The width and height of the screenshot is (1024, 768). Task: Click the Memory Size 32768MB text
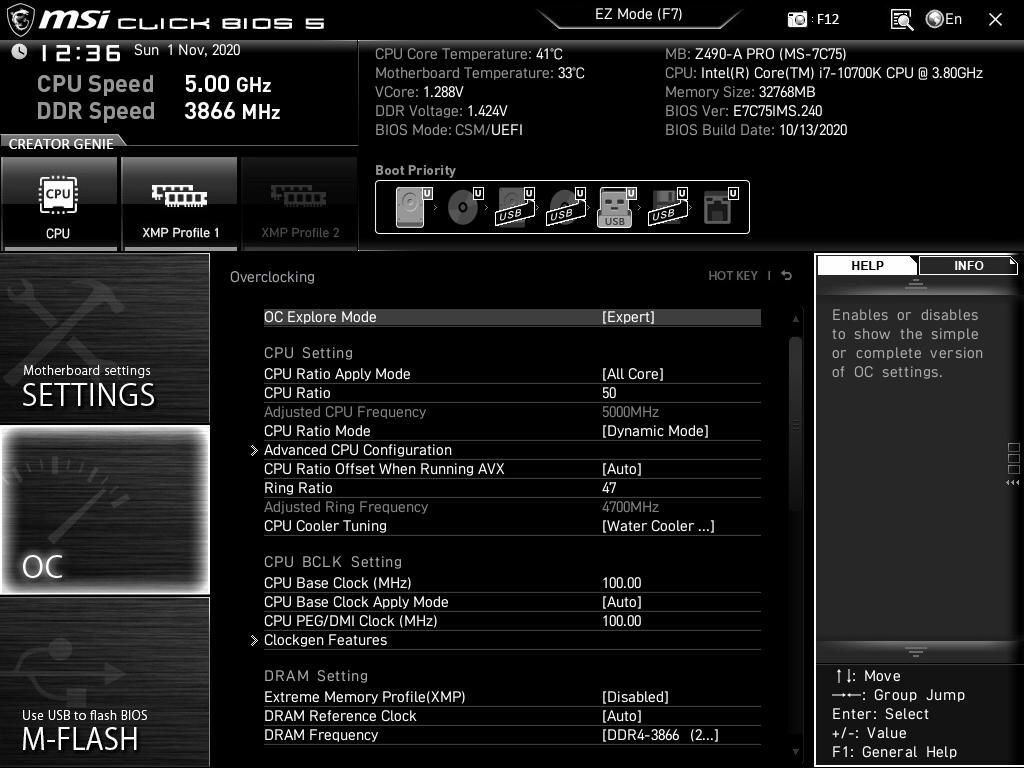(x=740, y=92)
